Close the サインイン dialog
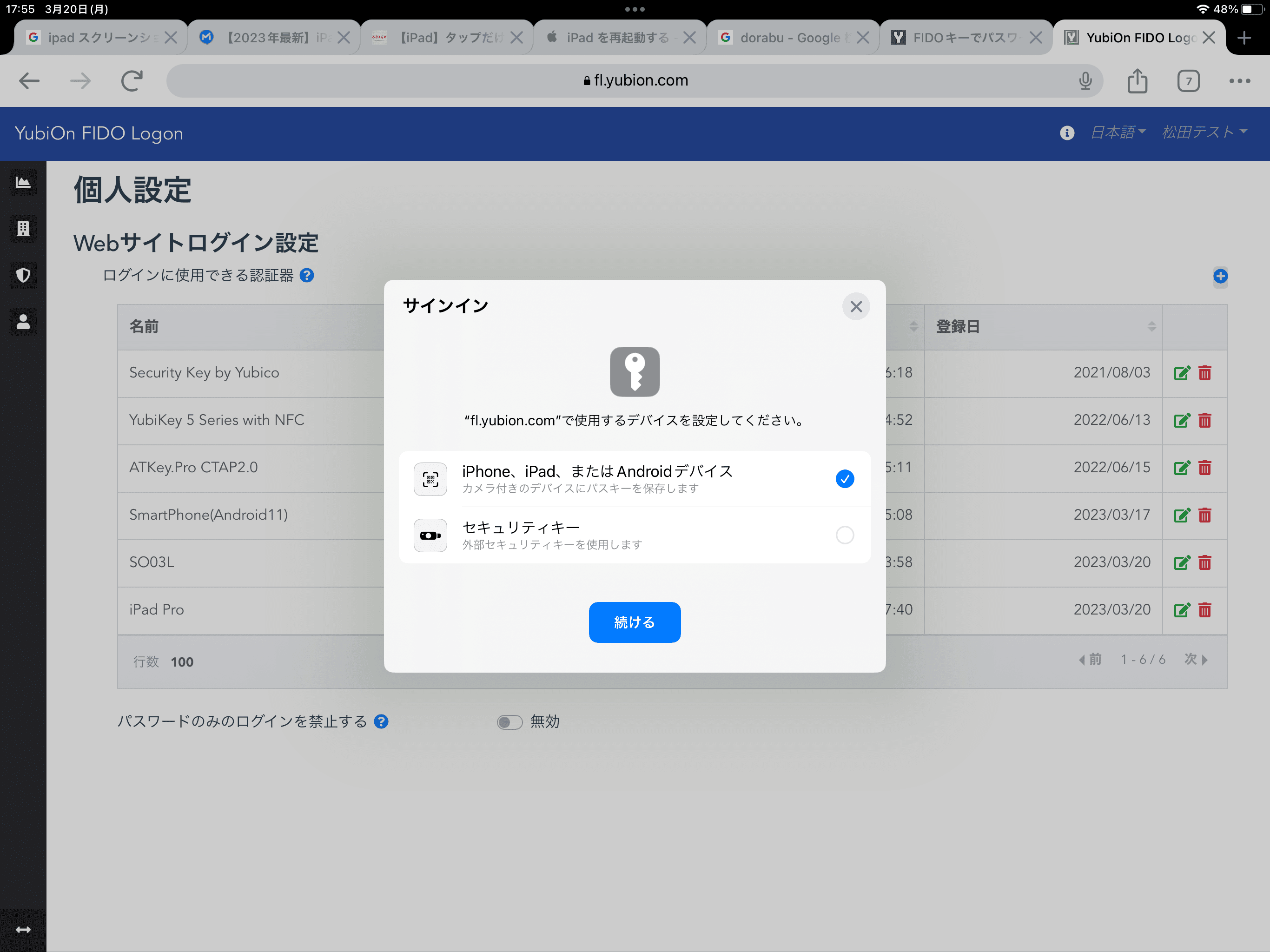 856,307
